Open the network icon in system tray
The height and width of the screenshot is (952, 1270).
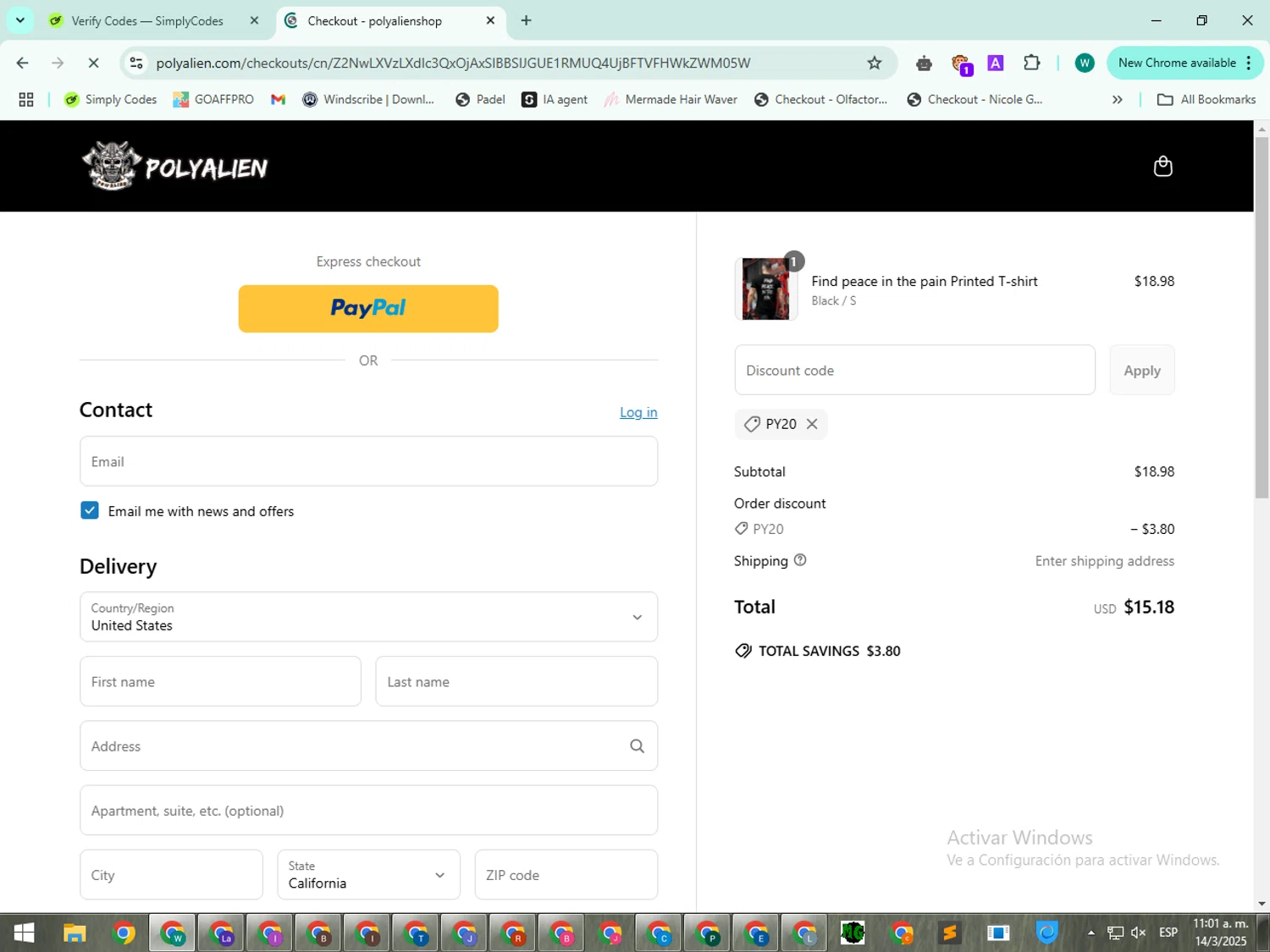[1115, 933]
